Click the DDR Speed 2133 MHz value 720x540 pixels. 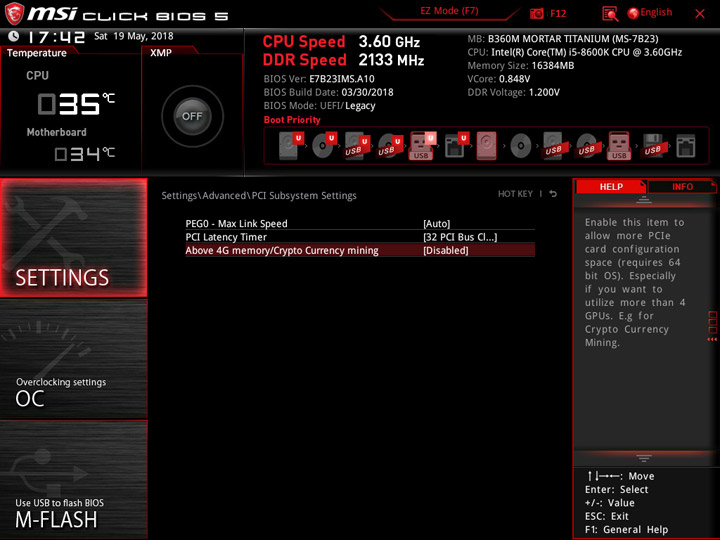coord(391,60)
